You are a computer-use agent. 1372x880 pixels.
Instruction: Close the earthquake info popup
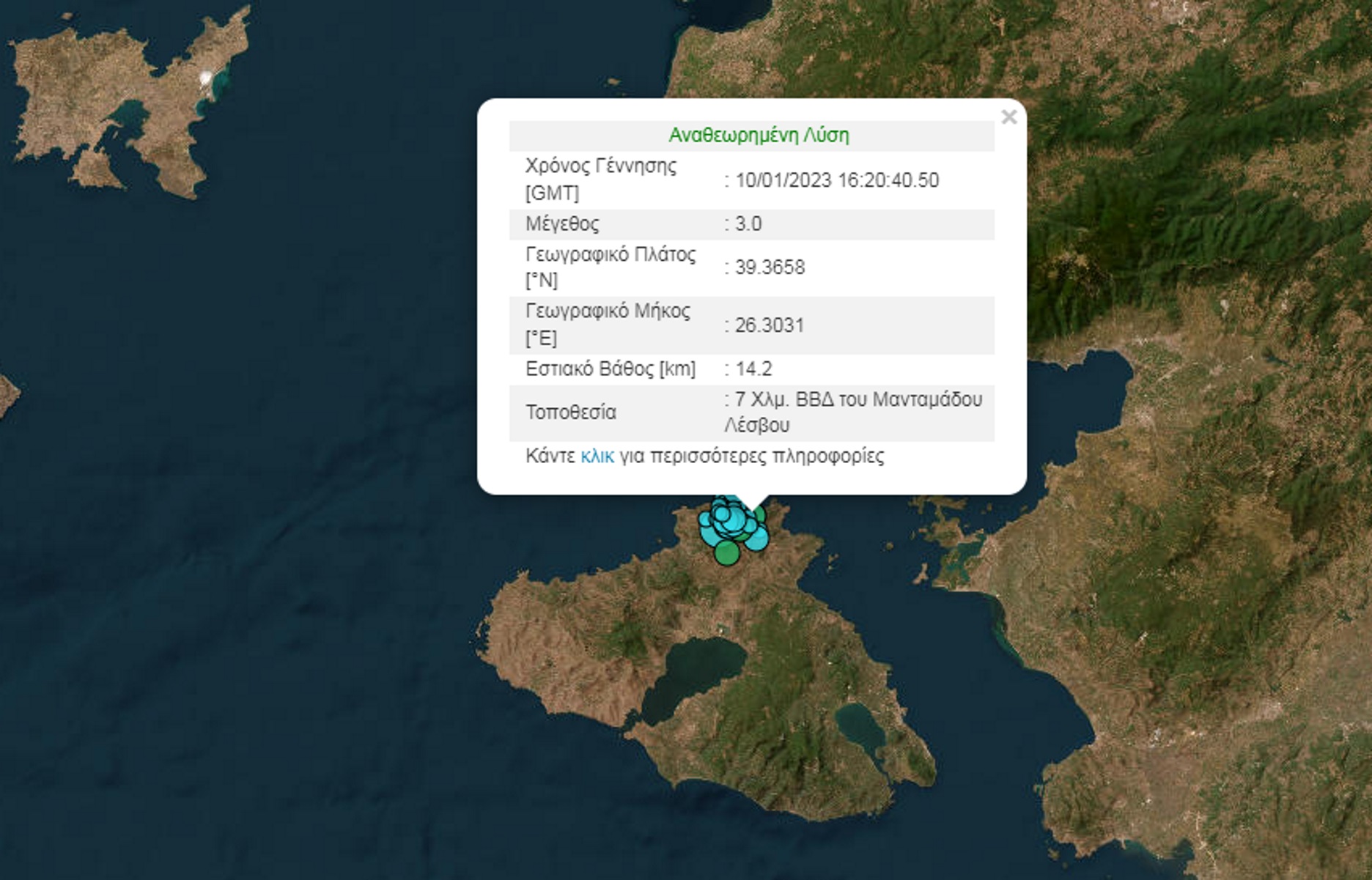click(x=1008, y=117)
